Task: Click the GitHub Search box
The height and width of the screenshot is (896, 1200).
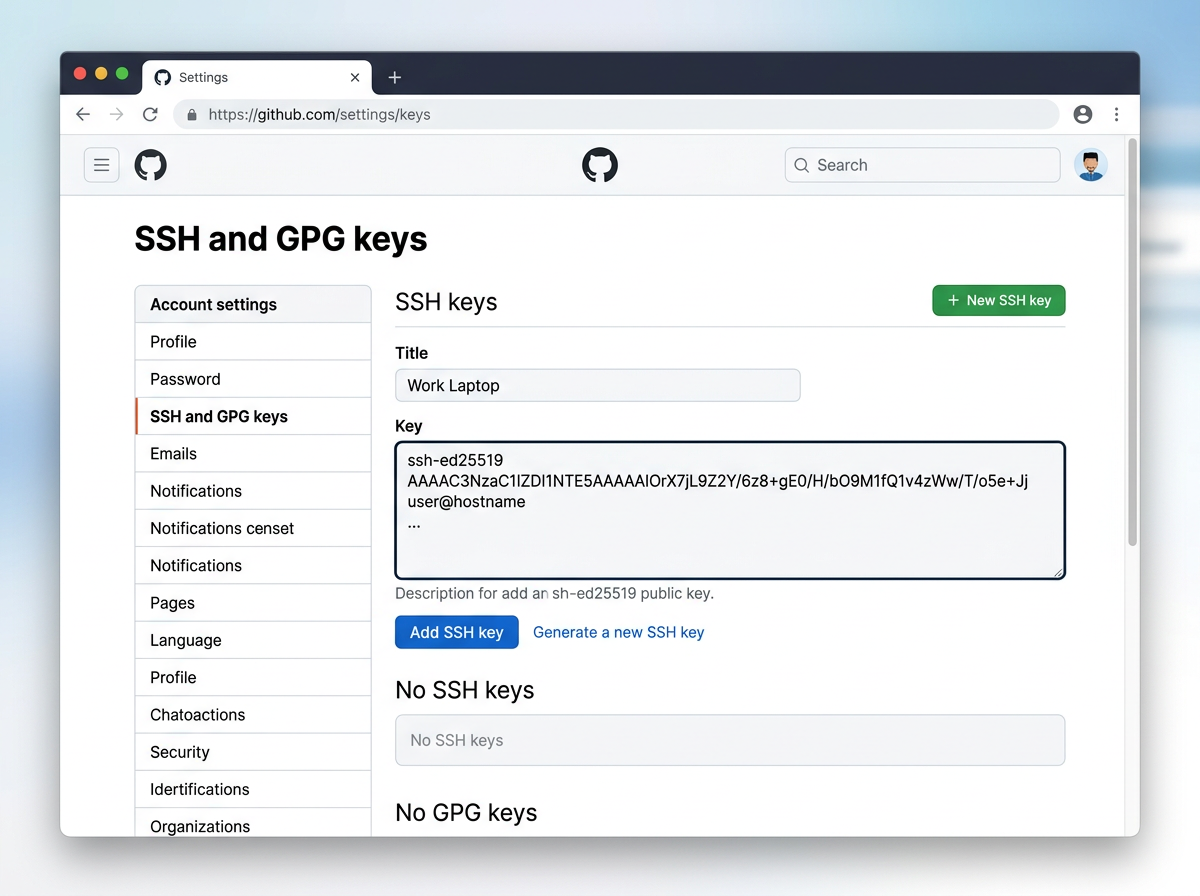Action: click(922, 165)
